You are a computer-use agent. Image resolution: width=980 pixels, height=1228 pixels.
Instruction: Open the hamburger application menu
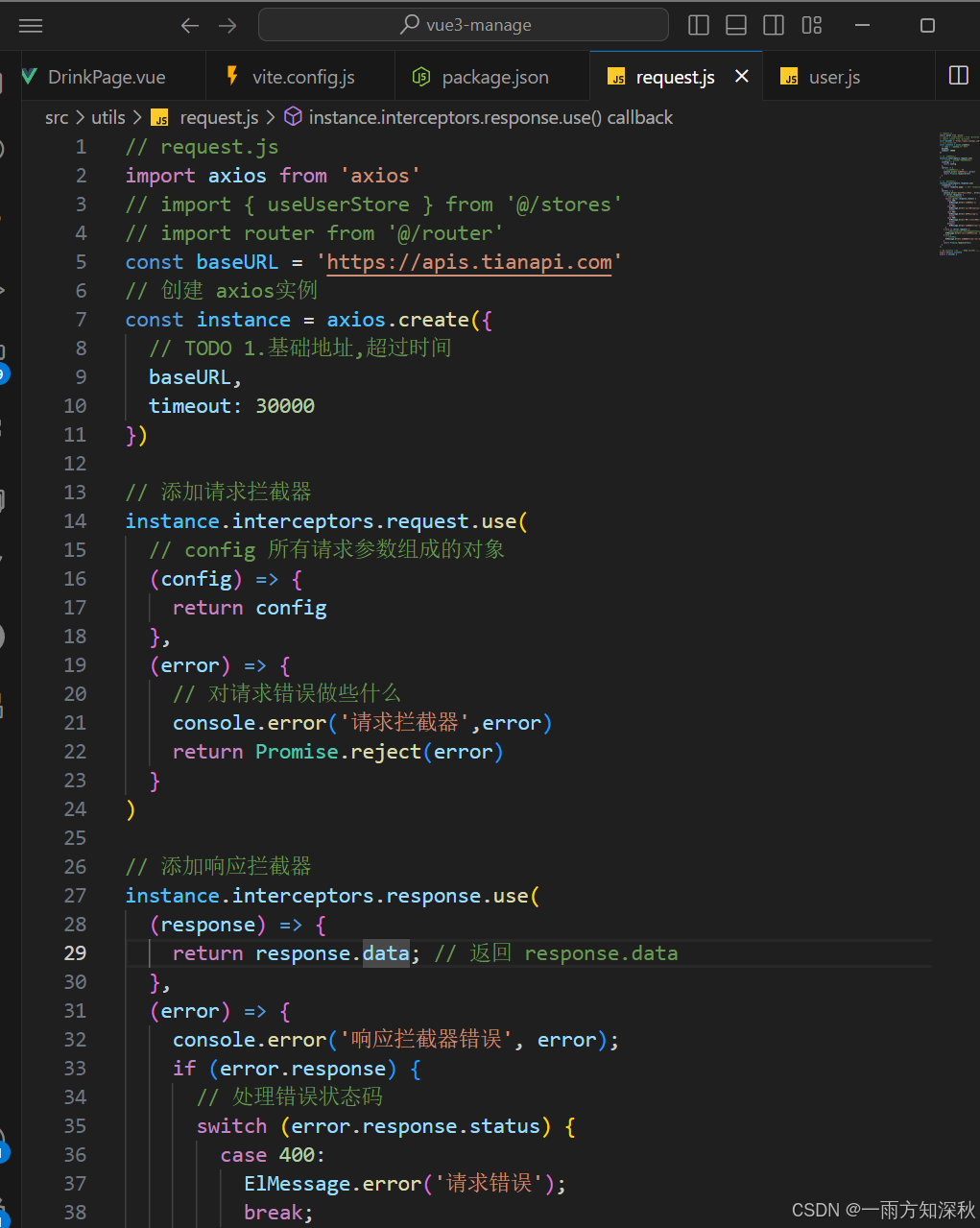pyautogui.click(x=31, y=26)
